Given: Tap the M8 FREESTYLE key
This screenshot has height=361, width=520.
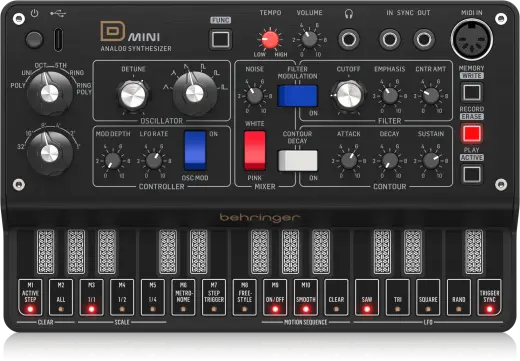Looking at the screenshot, I should tap(244, 297).
